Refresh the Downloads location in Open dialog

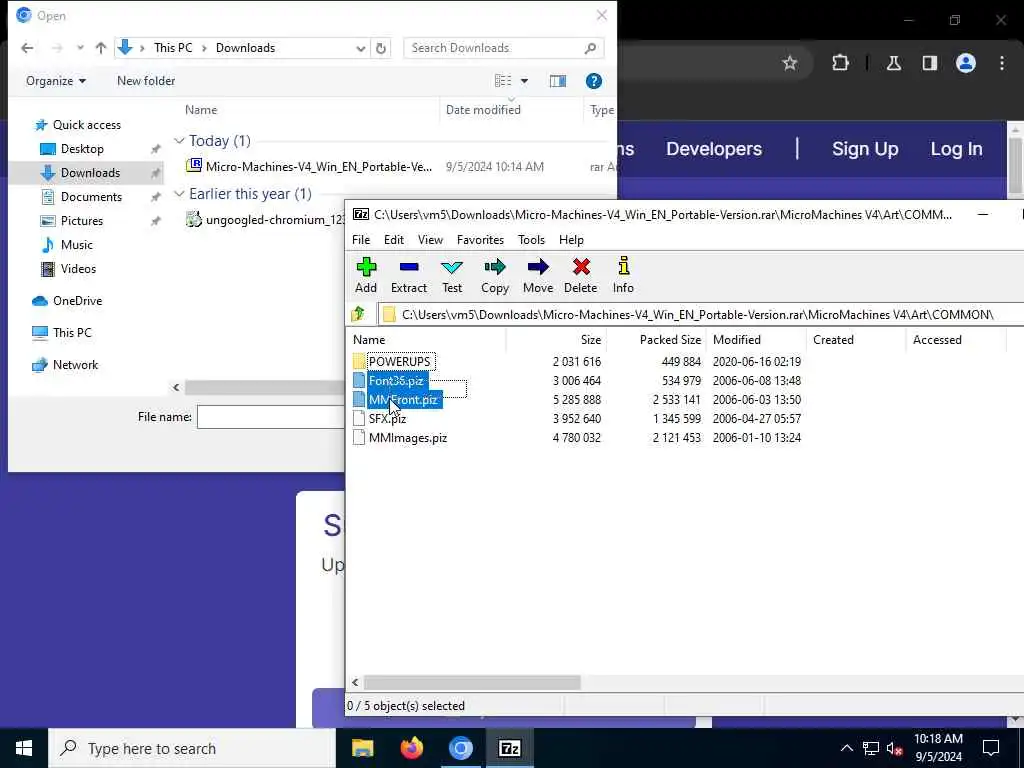381,48
